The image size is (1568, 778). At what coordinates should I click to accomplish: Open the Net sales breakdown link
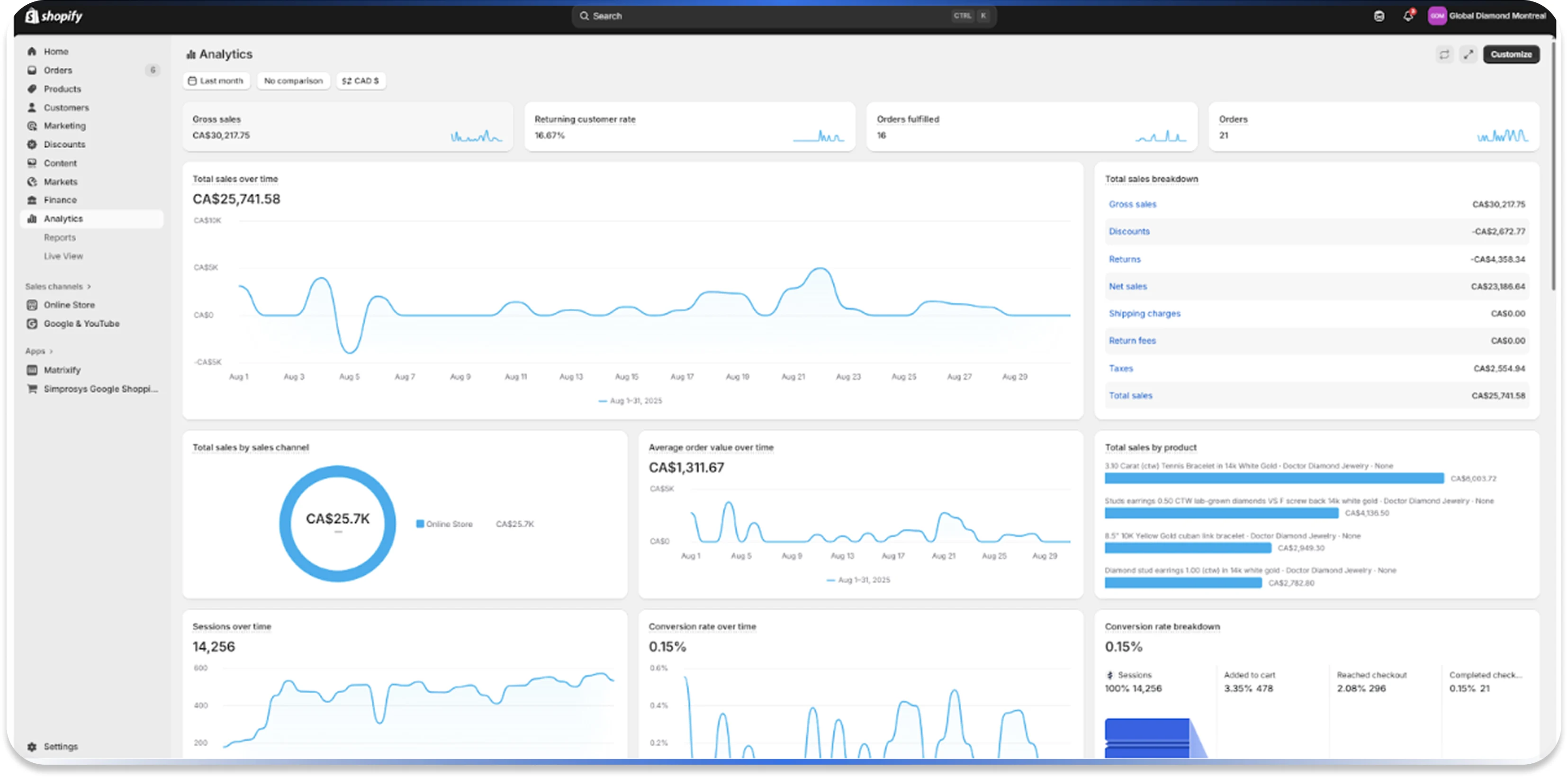point(1127,286)
